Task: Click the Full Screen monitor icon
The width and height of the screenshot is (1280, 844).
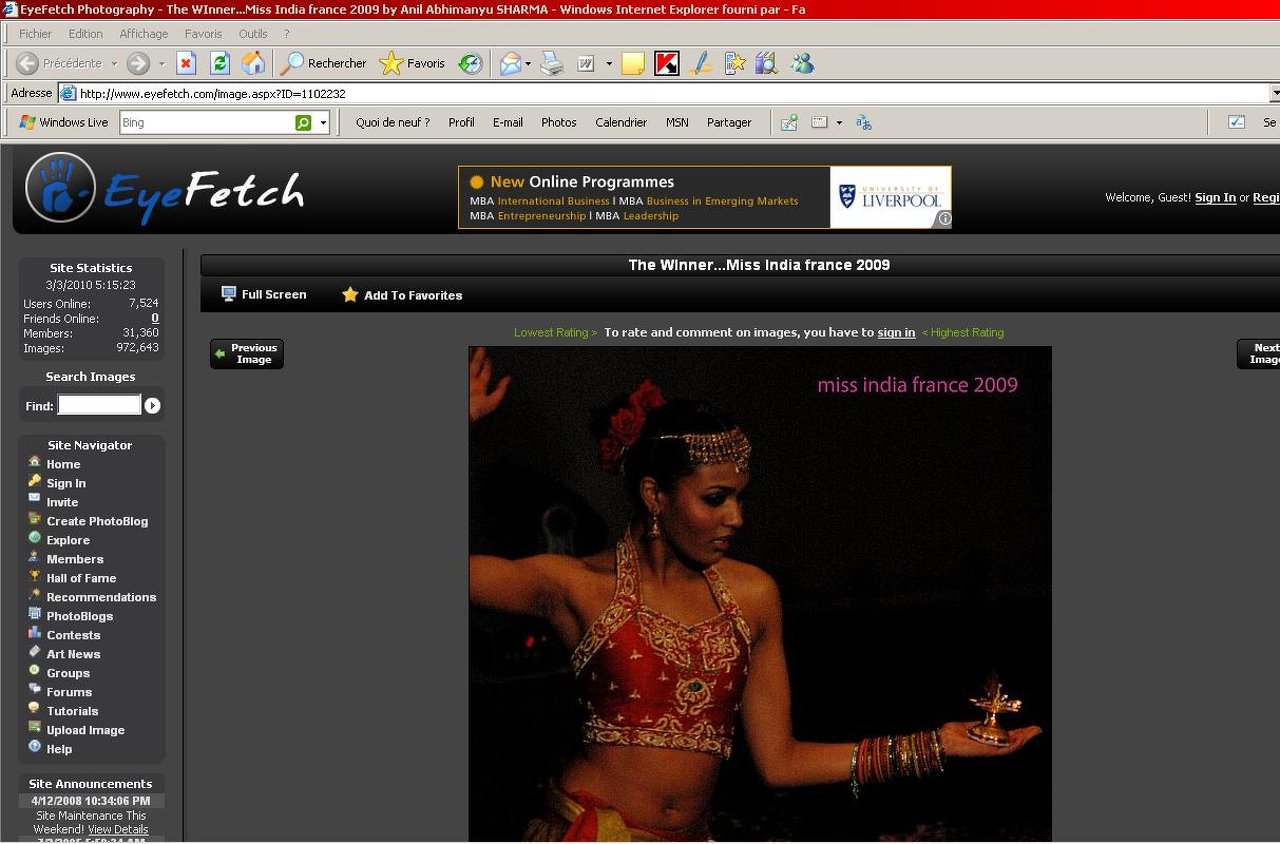Action: click(x=229, y=294)
